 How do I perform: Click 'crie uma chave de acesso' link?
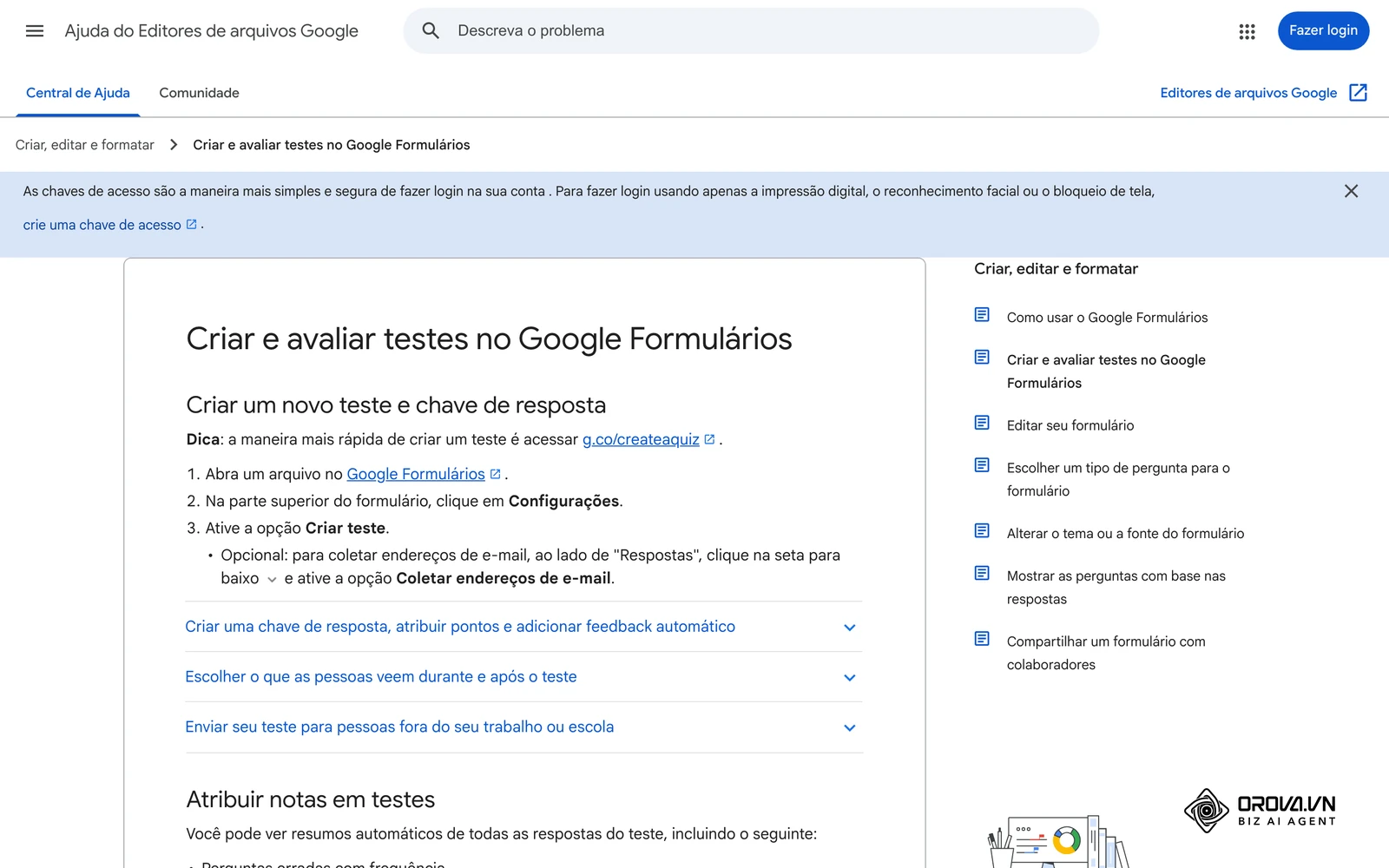coord(102,225)
